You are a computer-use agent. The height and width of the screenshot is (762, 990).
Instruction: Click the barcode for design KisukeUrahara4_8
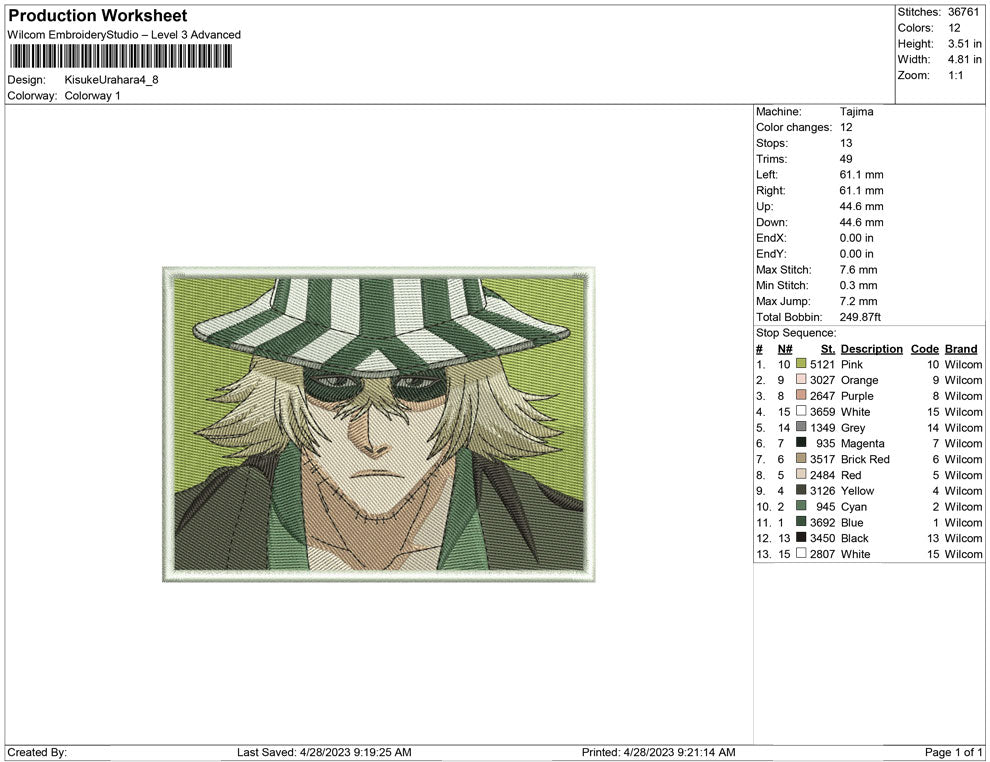pos(120,56)
